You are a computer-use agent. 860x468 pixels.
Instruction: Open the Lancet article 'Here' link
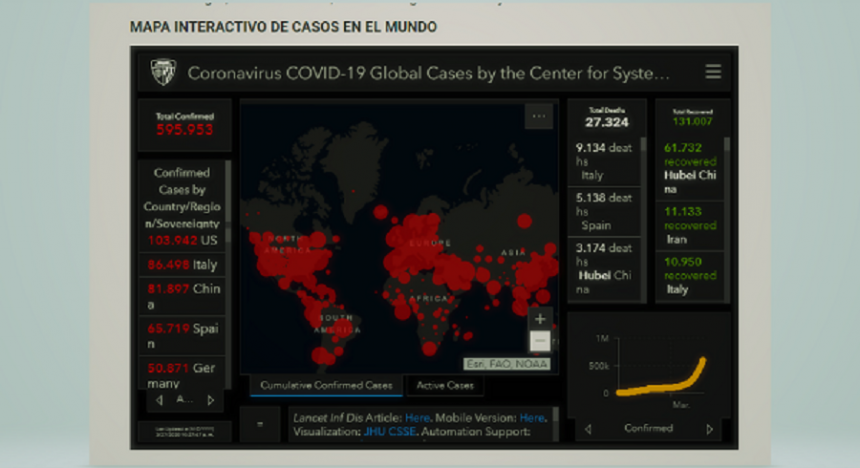click(x=417, y=417)
